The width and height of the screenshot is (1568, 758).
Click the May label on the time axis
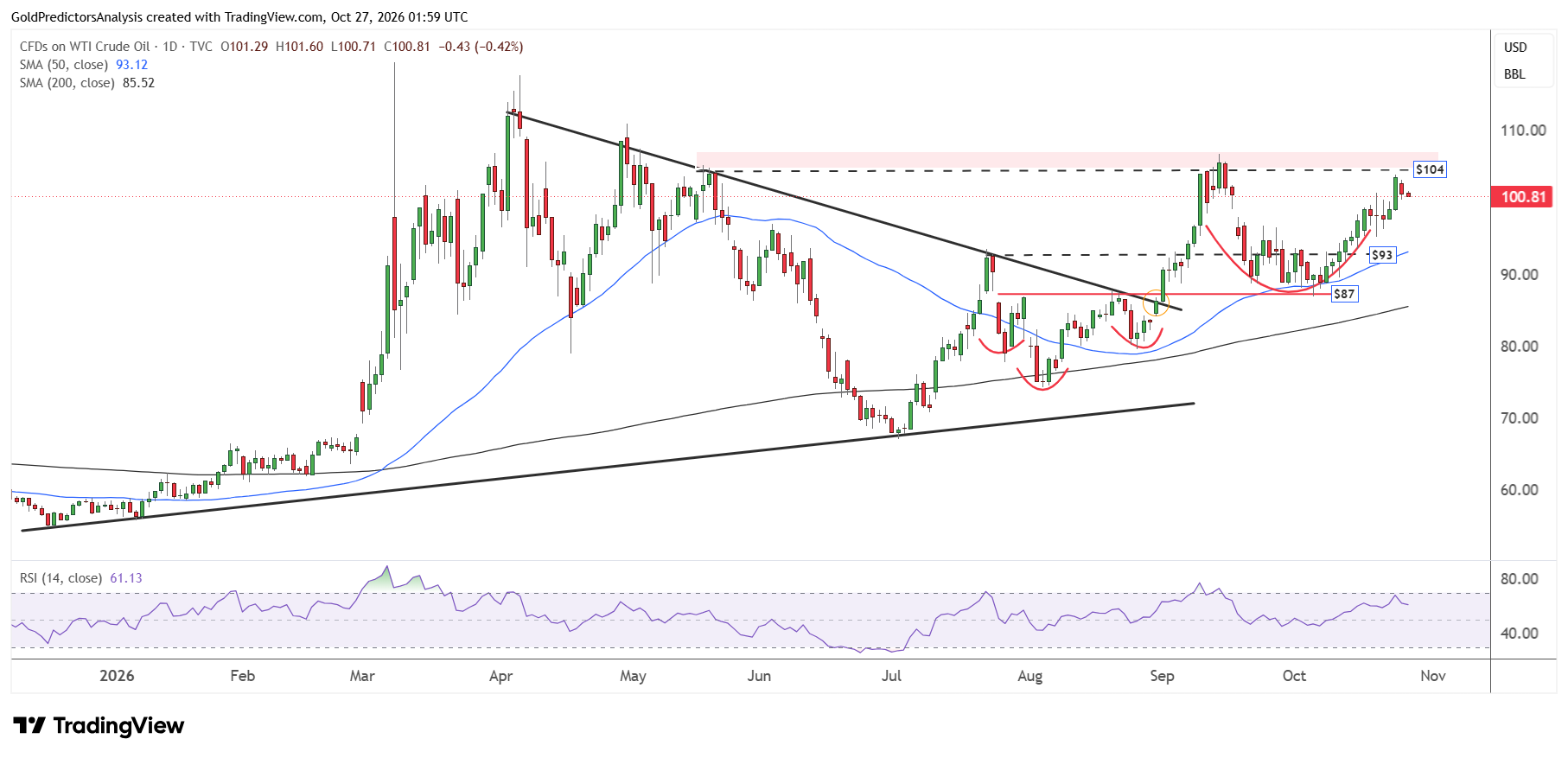click(633, 676)
